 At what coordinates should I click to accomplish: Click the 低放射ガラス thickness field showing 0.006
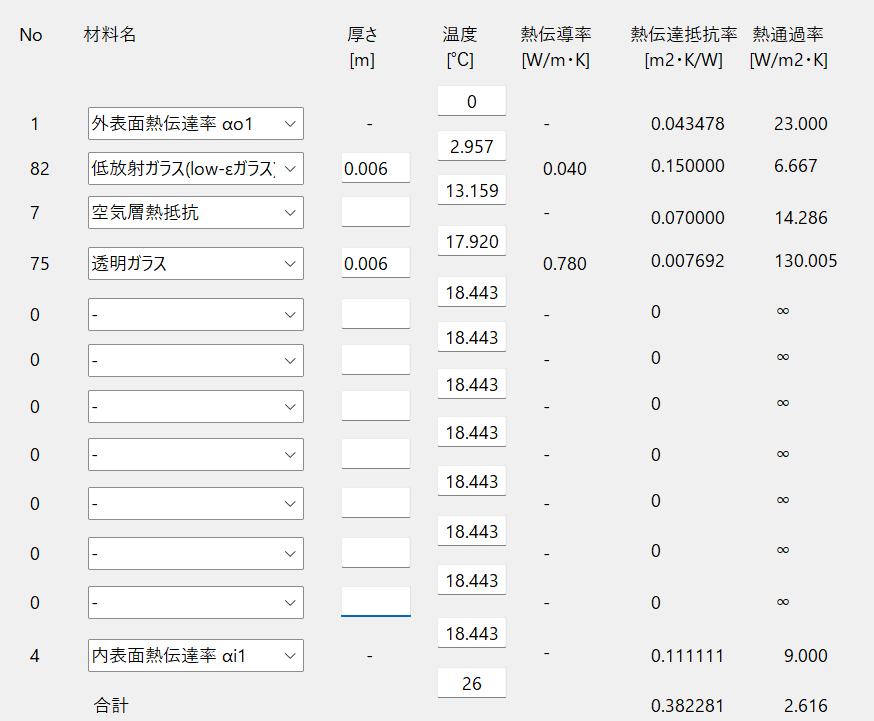tap(376, 168)
